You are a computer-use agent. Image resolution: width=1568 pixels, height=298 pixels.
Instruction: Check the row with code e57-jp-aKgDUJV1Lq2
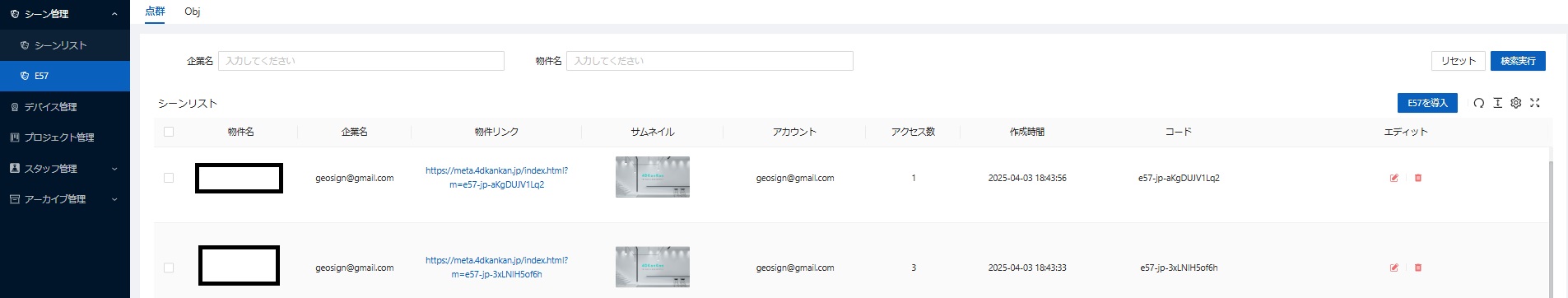(x=169, y=178)
